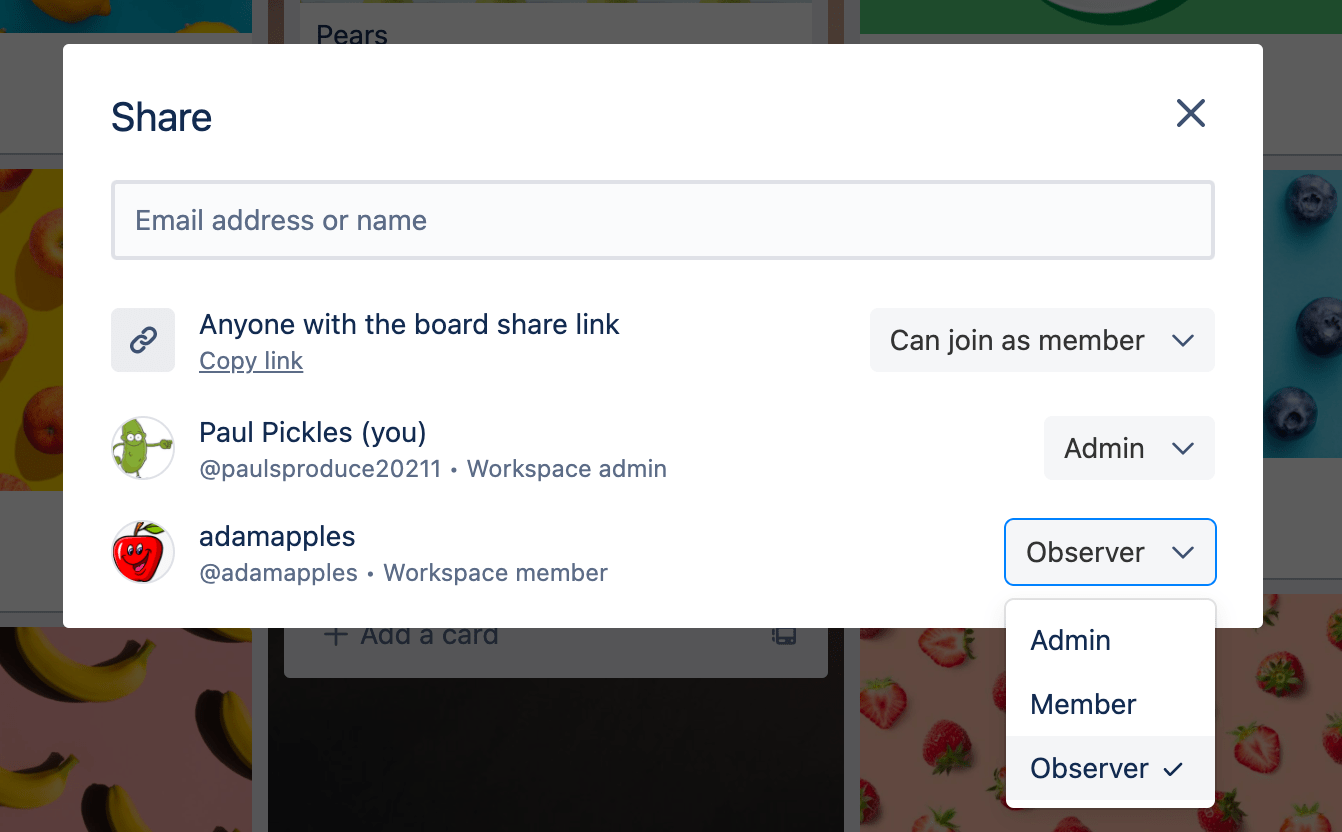
Task: Click adamapples's red apple avatar icon
Action: coord(143,551)
